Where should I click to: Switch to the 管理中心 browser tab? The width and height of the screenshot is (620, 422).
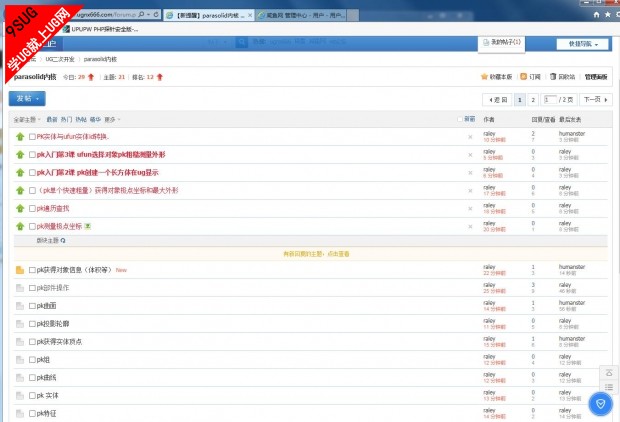coord(302,15)
